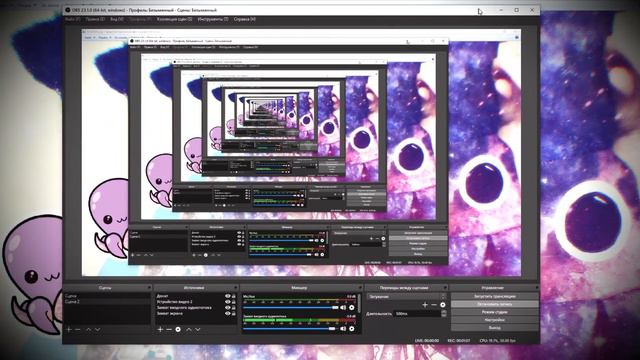Decrease transition duration with down stepper
Image resolution: width=640 pixels, height=360 pixels.
444,316
